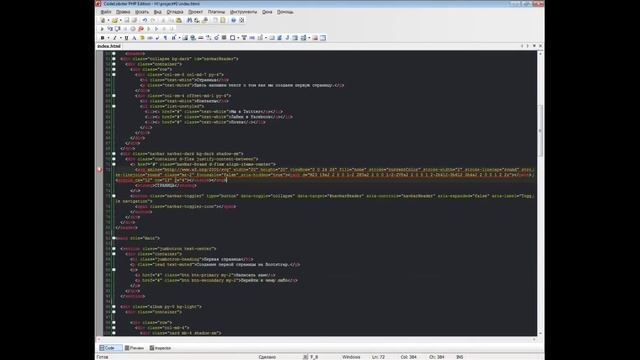This screenshot has height=360, width=640.
Task: Click the horizontal rule icon
Action: click(x=200, y=38)
